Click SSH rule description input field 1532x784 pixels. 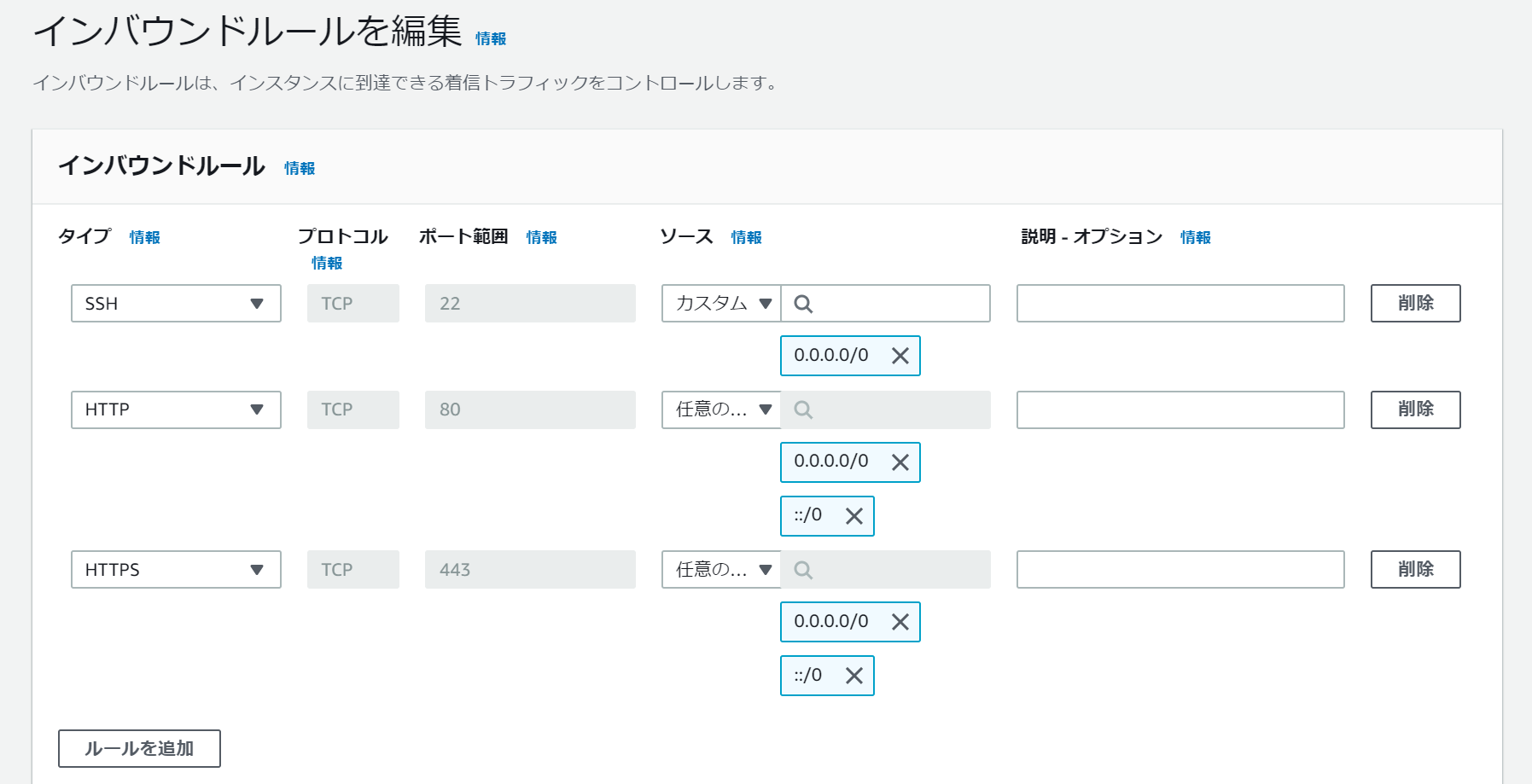tap(1180, 304)
